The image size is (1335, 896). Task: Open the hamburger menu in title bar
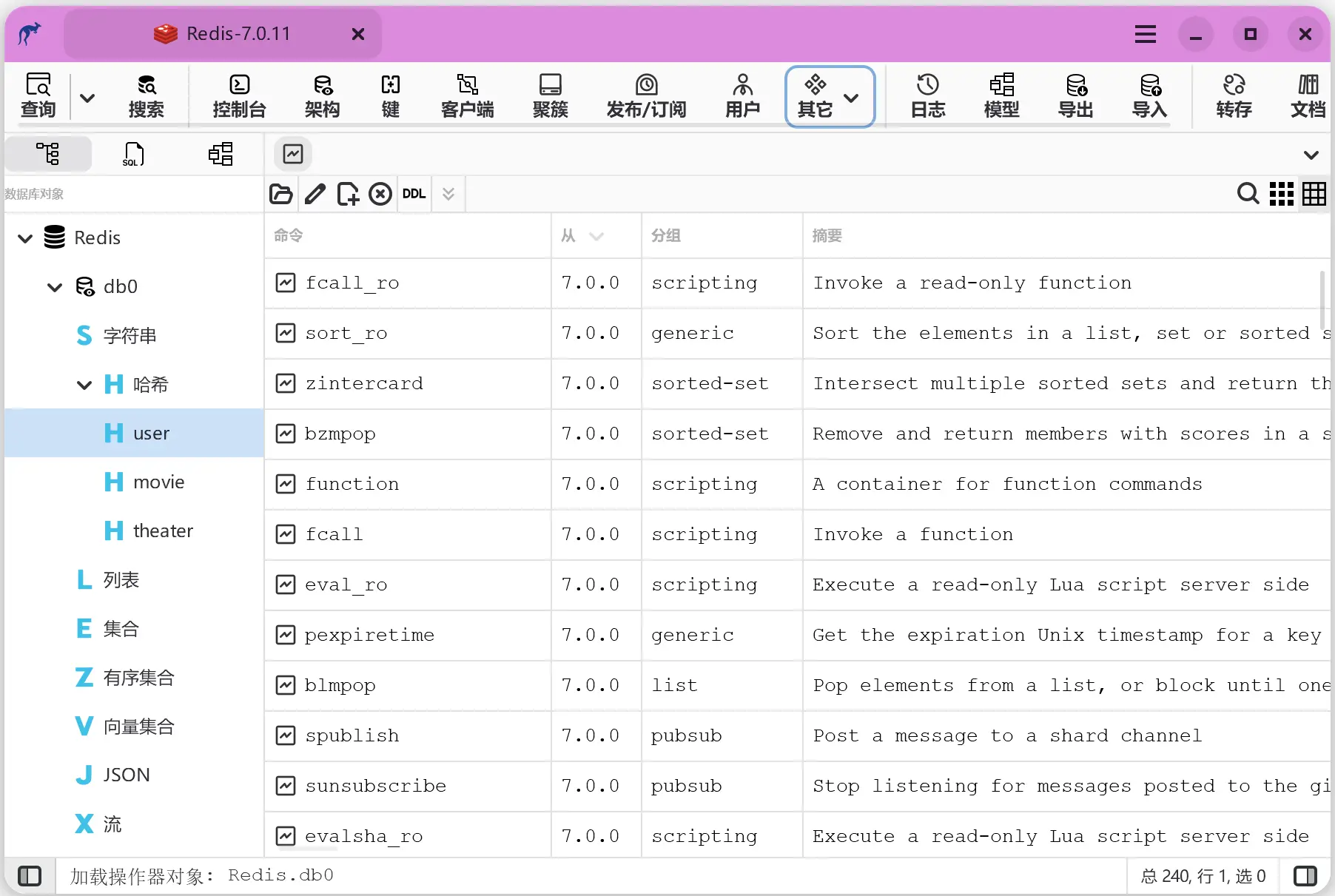pos(1146,34)
